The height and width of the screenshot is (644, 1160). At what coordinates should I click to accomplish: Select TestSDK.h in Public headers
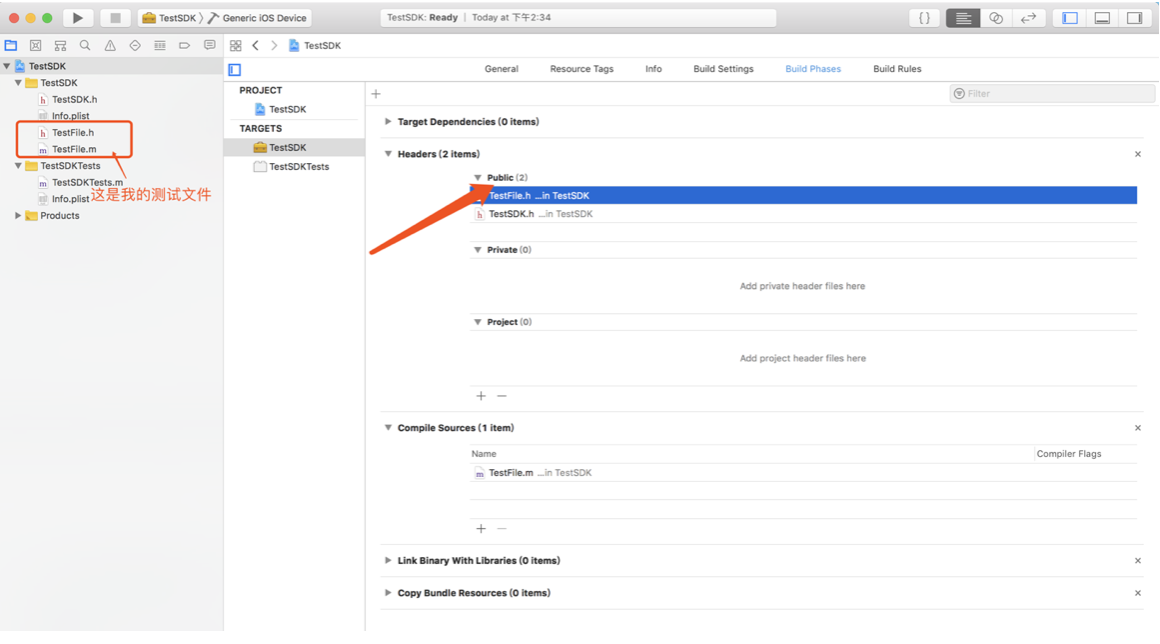click(x=803, y=214)
